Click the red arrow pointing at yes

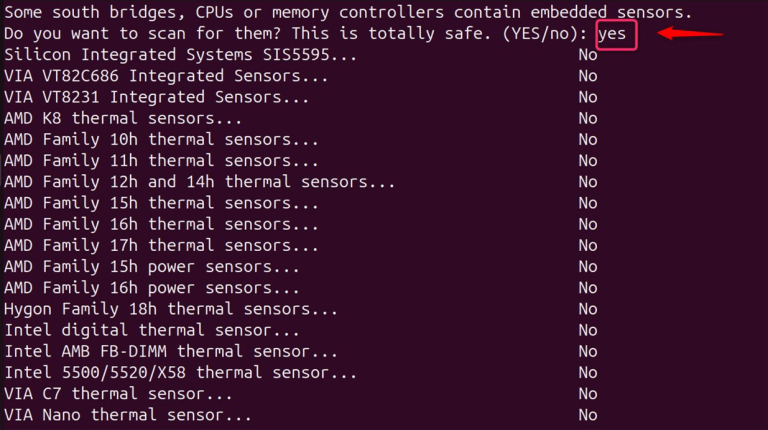[x=690, y=33]
